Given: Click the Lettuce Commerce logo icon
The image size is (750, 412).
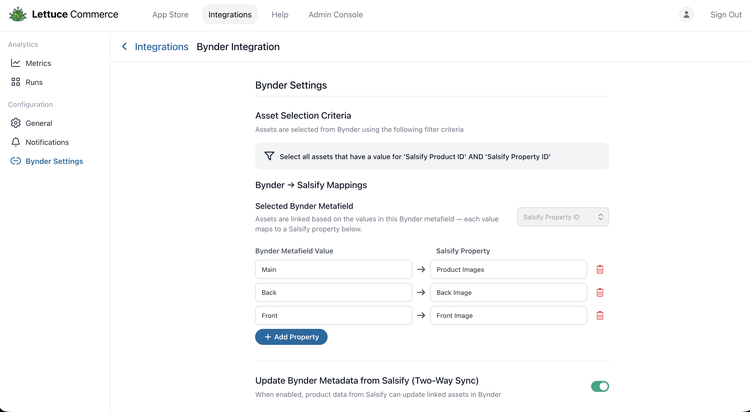Looking at the screenshot, I should (x=18, y=15).
